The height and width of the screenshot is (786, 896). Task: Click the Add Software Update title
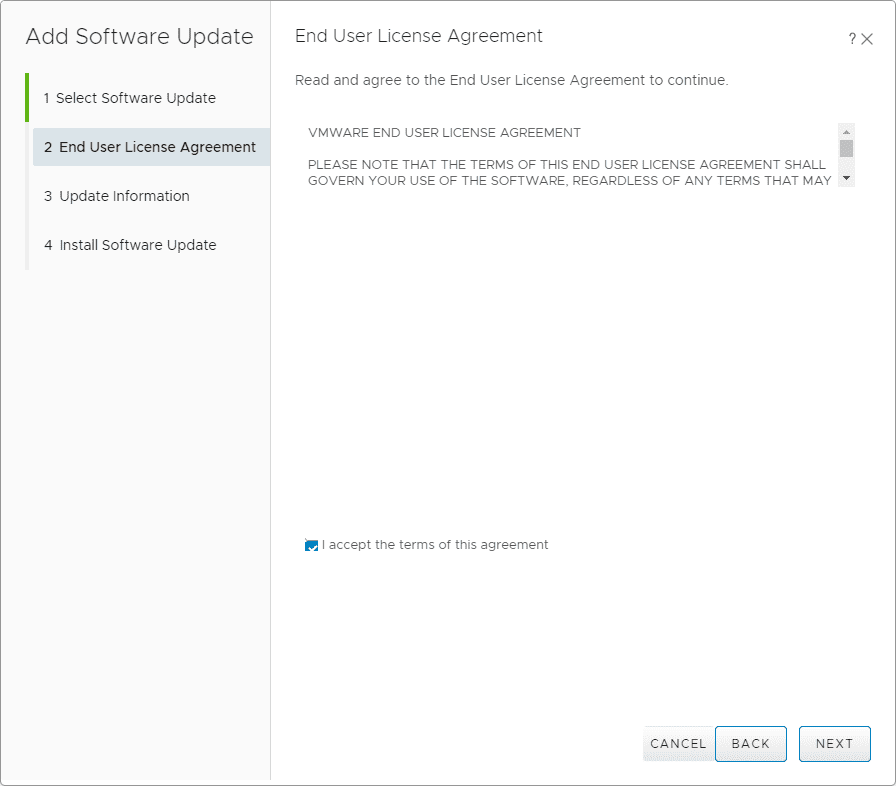coord(140,37)
